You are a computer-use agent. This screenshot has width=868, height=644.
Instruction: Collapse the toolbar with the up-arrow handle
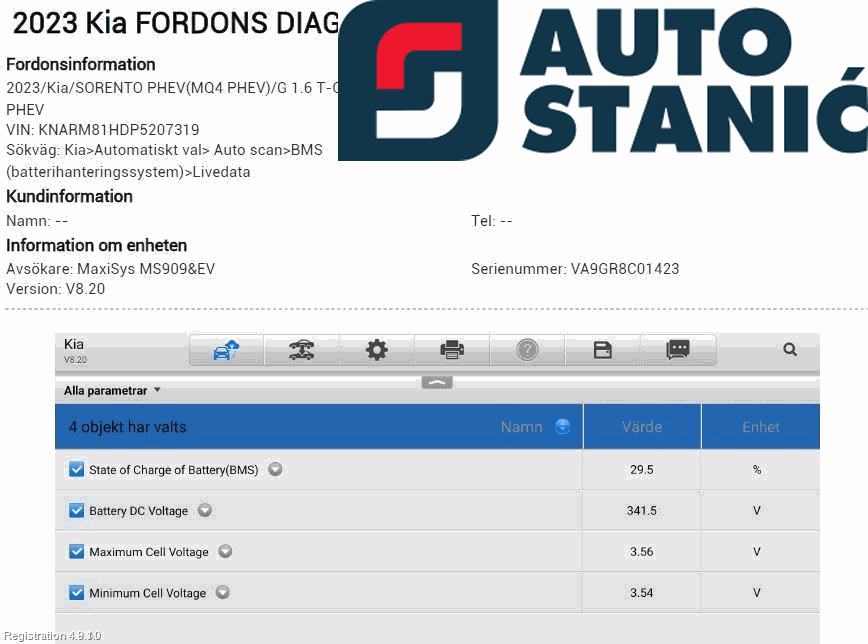pyautogui.click(x=437, y=382)
